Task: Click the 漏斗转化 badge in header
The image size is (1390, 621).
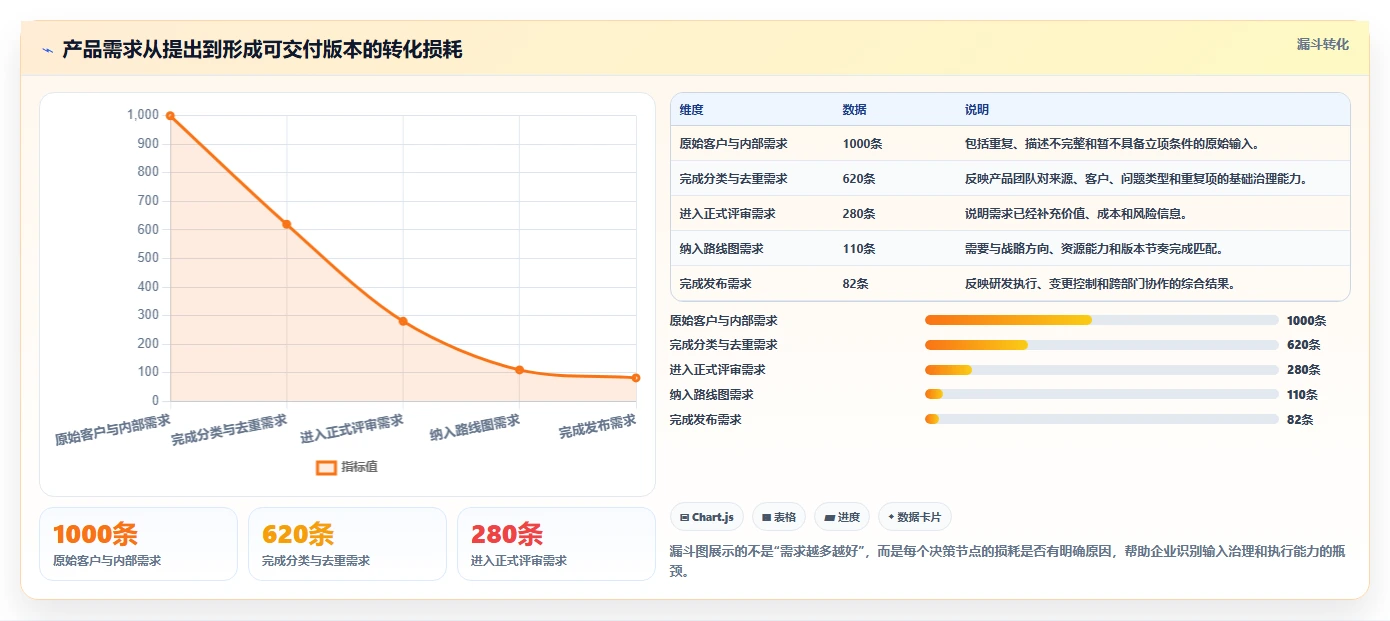Action: [x=1323, y=45]
